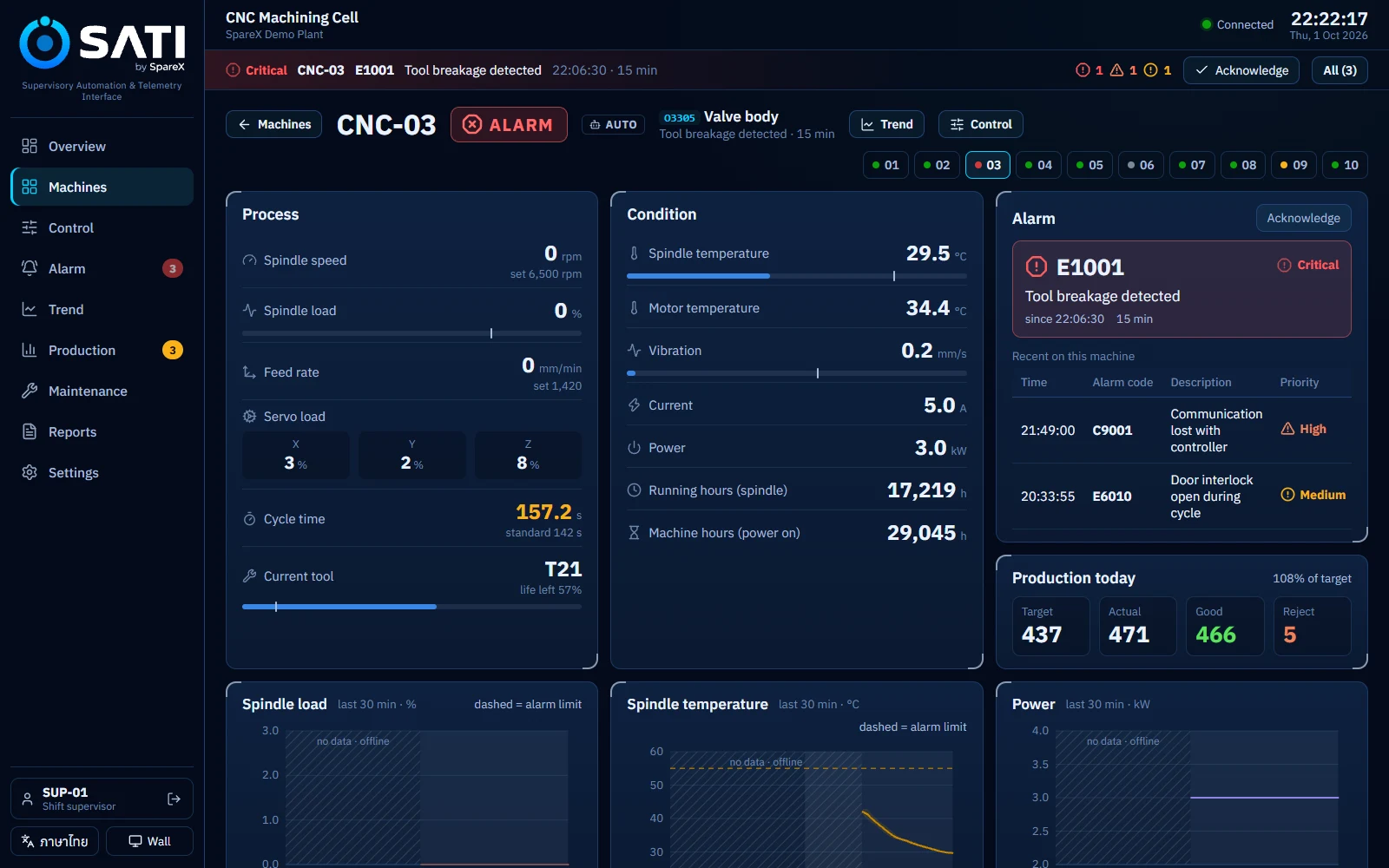Click the Current tool life bar

coord(411,607)
